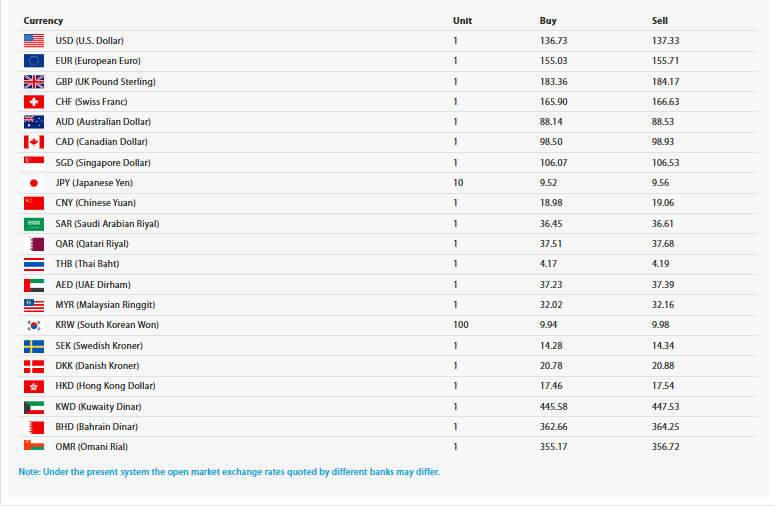Select the UK flag icon
The height and width of the screenshot is (506, 776).
(x=34, y=82)
